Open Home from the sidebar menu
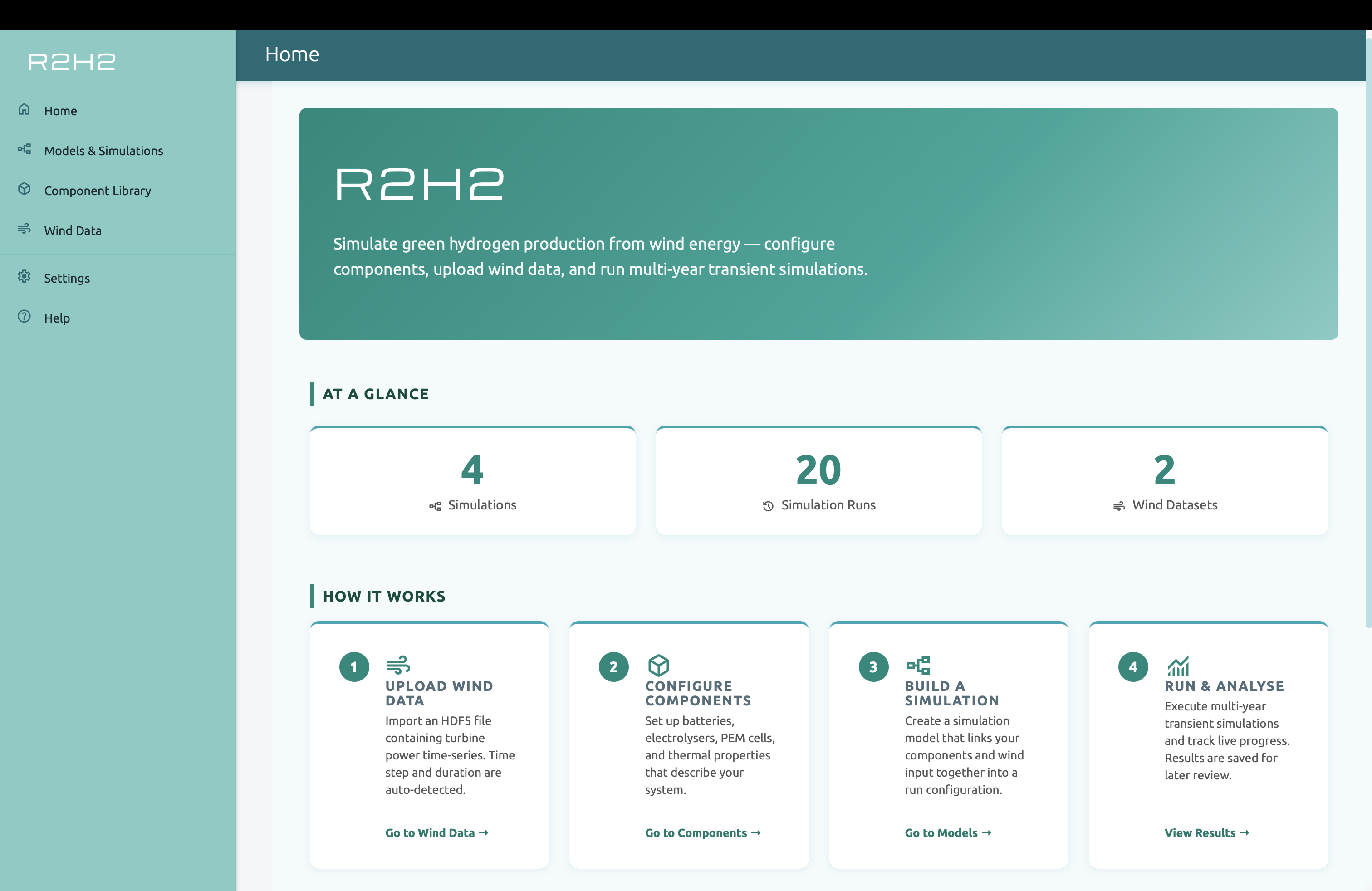The width and height of the screenshot is (1372, 891). click(x=118, y=111)
